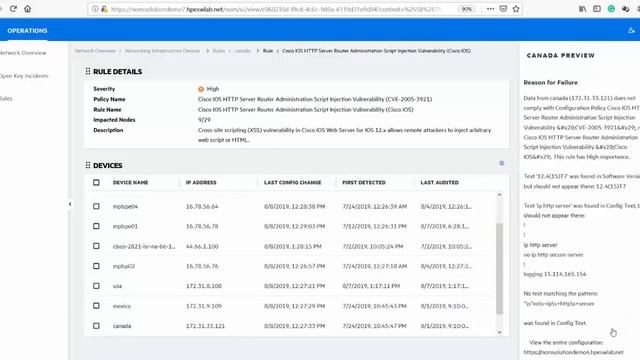
Task: Open the Devices table settings gear icon
Action: (x=502, y=163)
